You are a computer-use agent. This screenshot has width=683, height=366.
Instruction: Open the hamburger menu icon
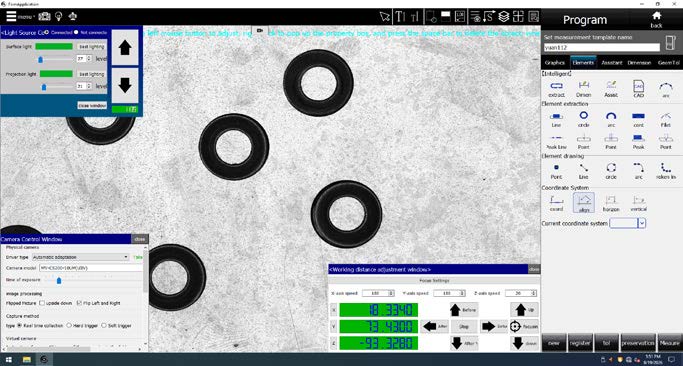11,17
